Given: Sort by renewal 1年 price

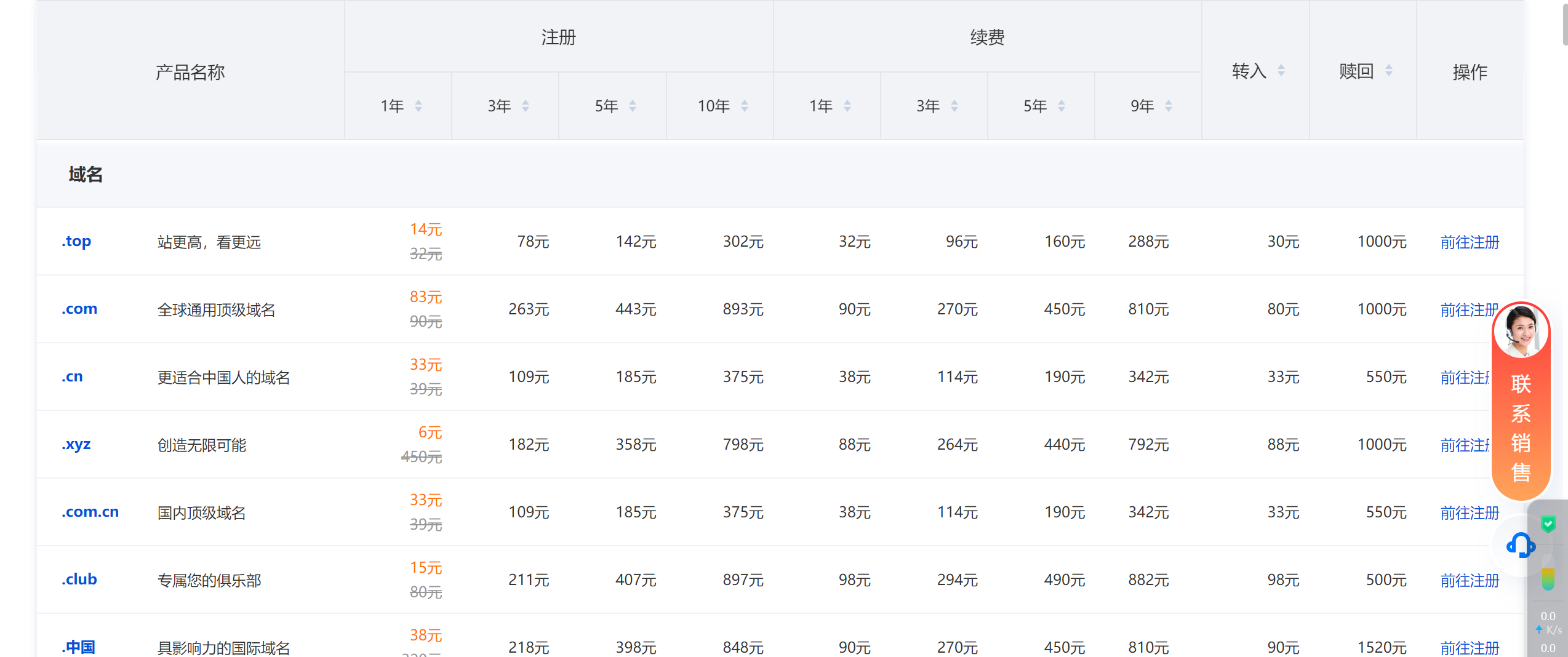Looking at the screenshot, I should [847, 106].
